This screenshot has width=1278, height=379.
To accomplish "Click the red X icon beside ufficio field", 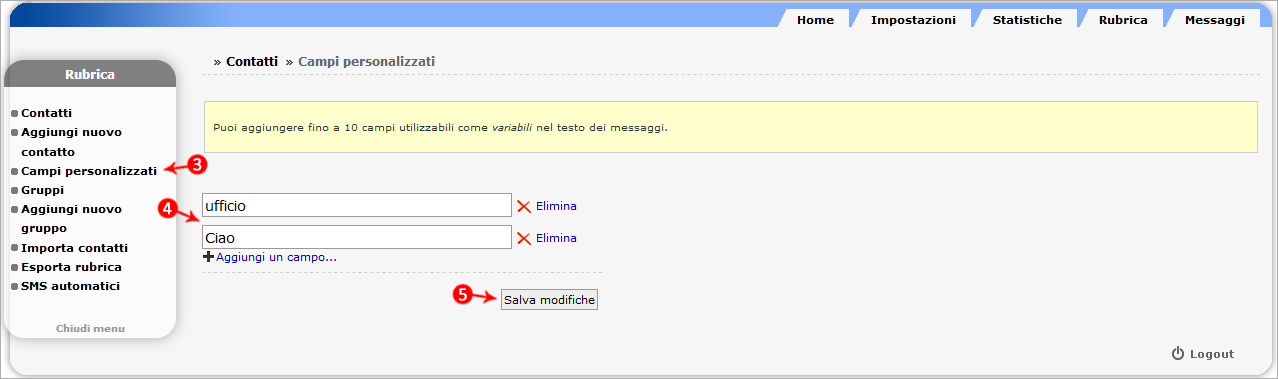I will click(523, 206).
